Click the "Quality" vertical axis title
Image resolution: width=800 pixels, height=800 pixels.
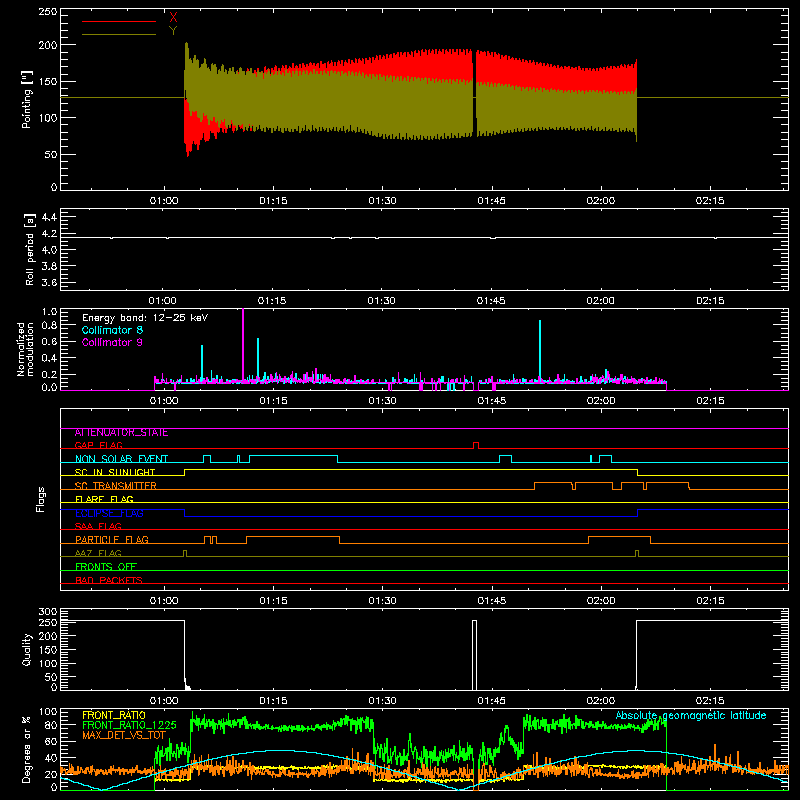(27, 649)
